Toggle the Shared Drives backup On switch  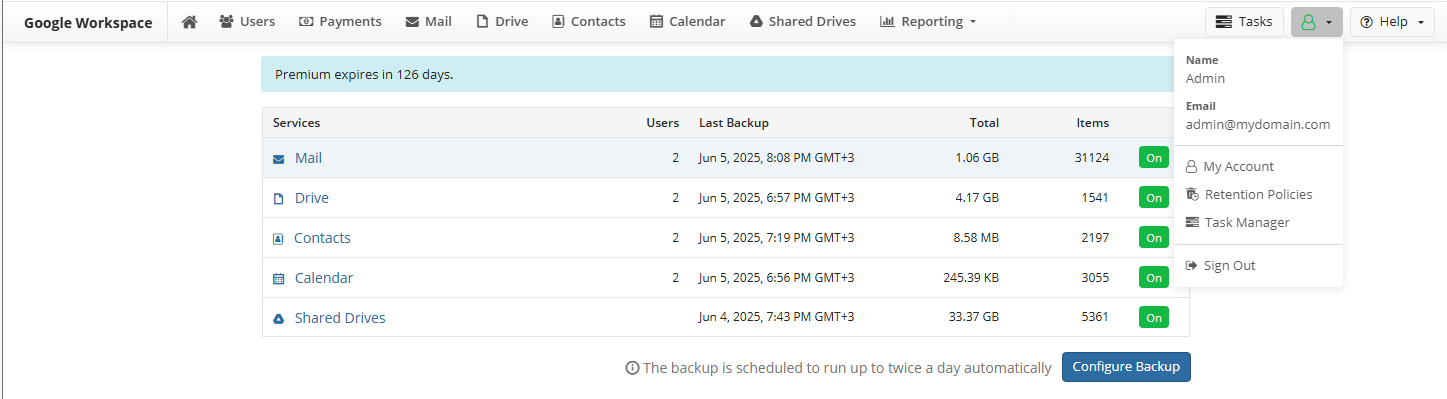point(1154,317)
